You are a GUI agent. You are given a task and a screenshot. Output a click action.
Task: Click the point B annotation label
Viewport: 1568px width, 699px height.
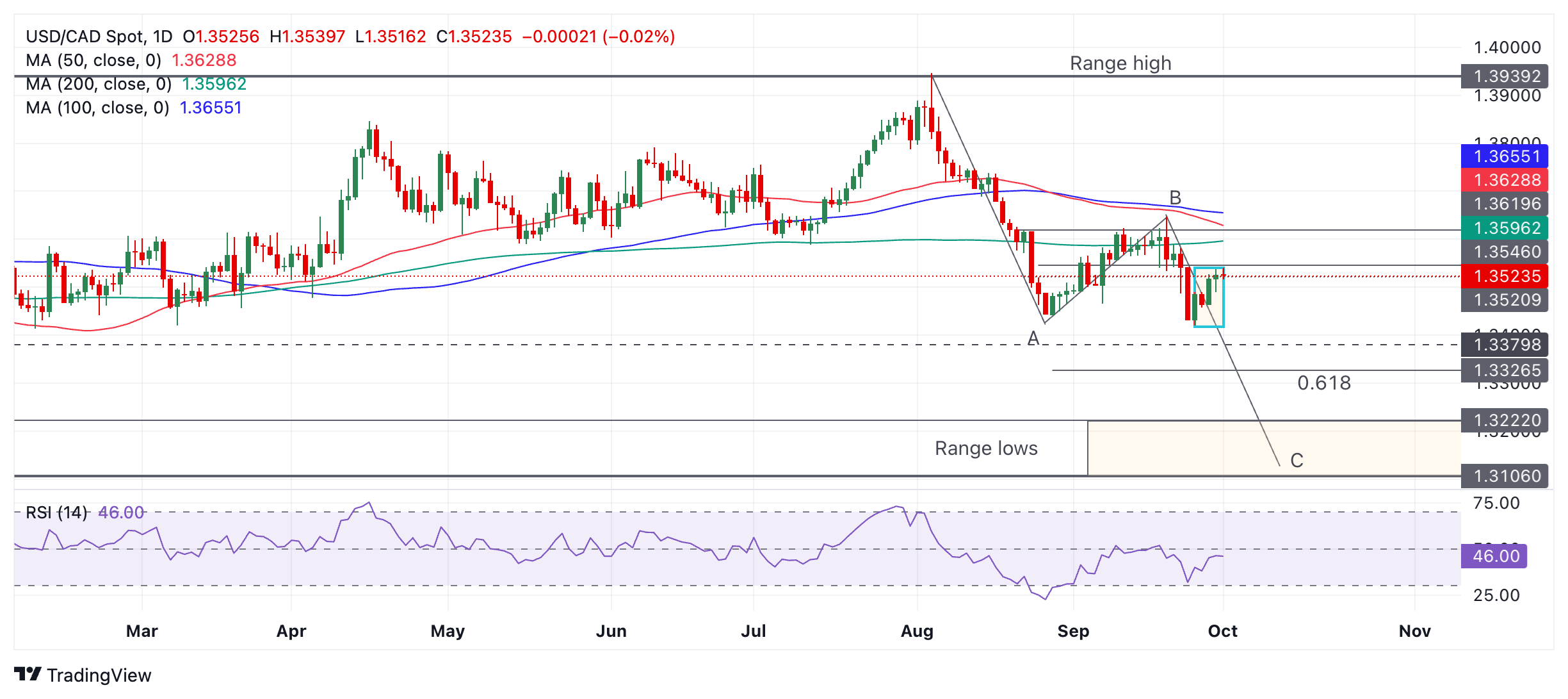(1175, 197)
